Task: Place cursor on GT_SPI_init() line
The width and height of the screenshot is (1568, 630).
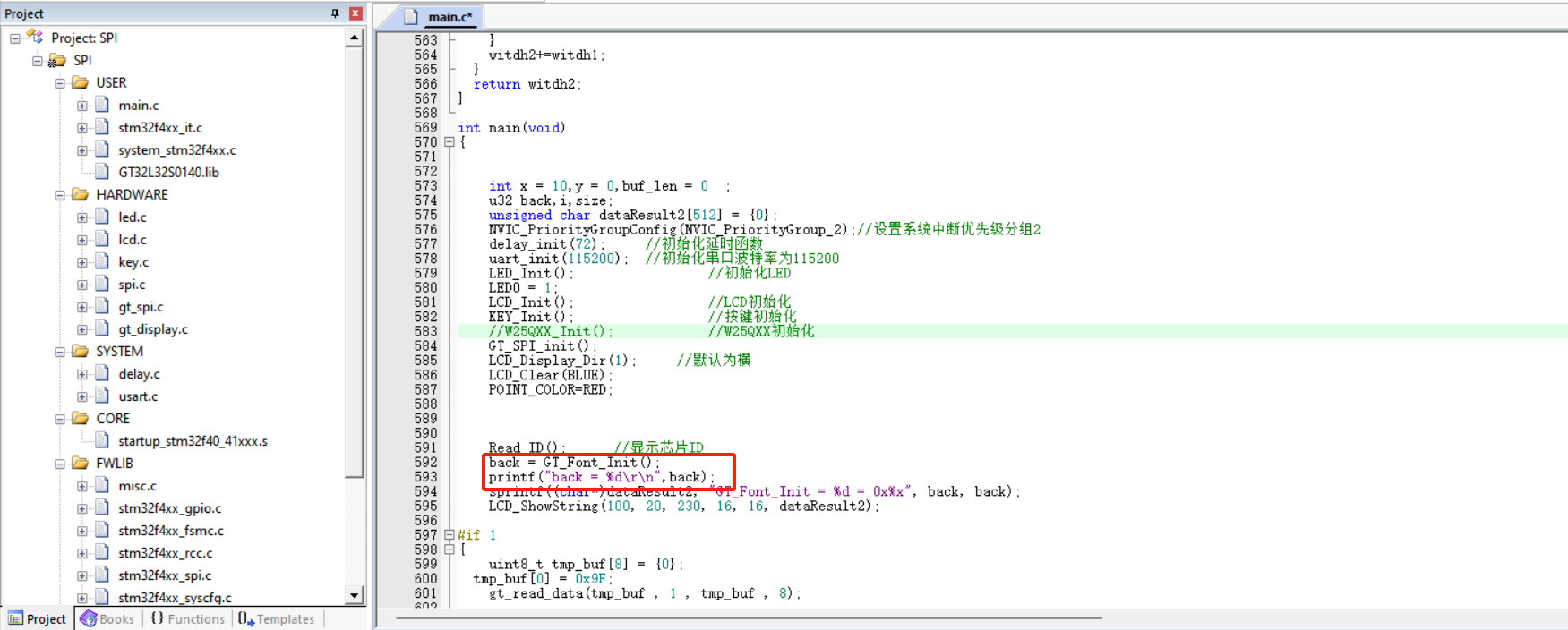Action: pyautogui.click(x=543, y=345)
